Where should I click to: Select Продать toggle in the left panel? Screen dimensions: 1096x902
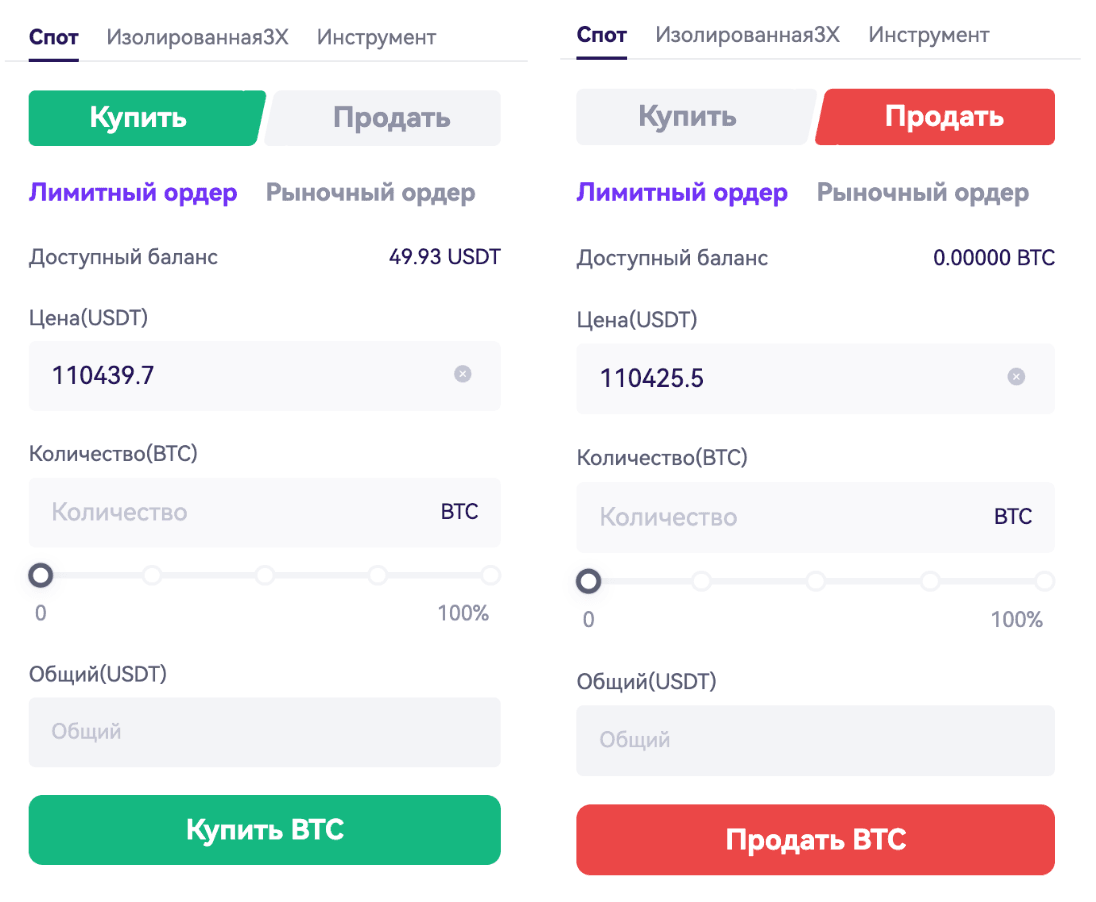383,117
